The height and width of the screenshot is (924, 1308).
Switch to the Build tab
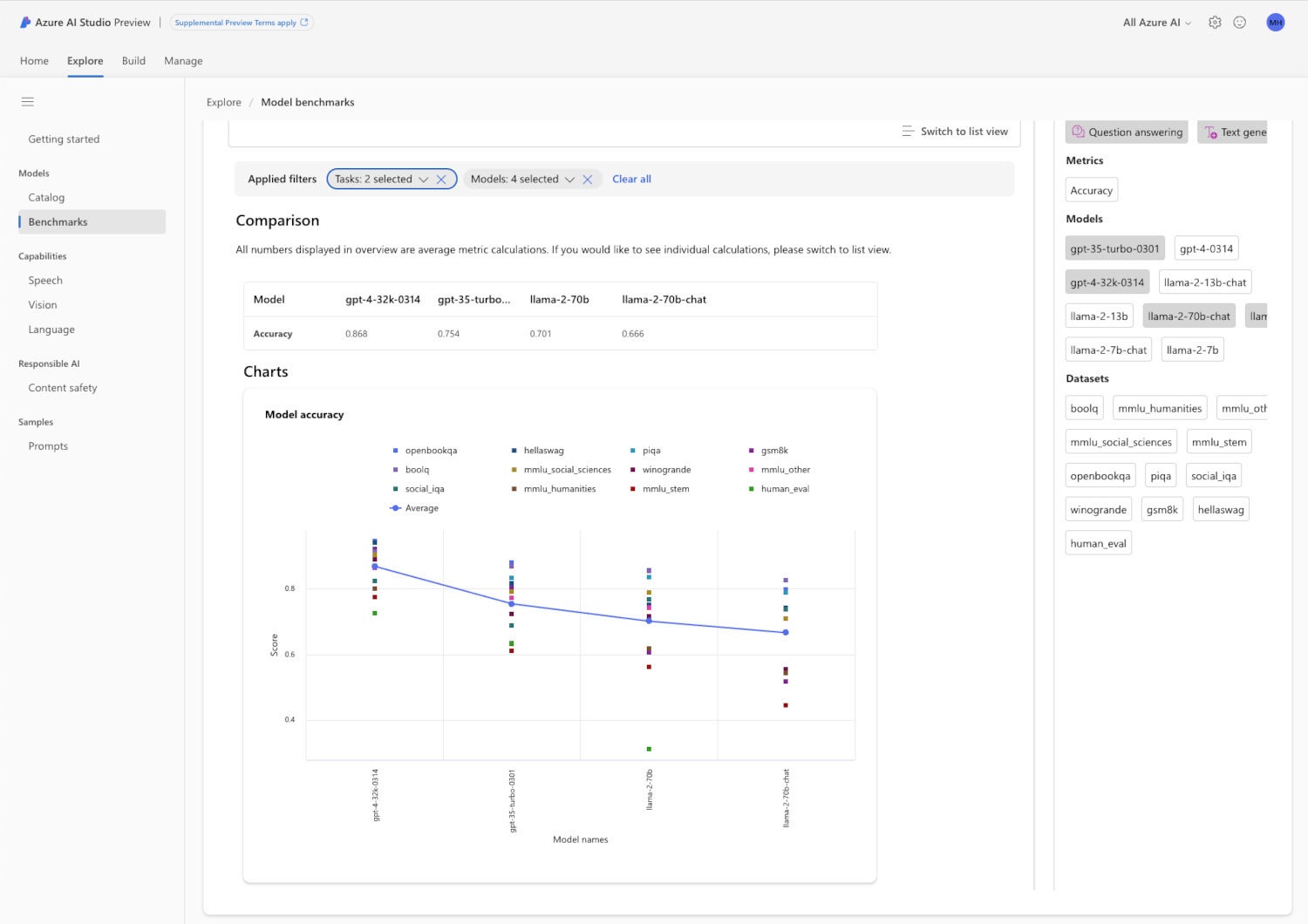[x=133, y=61]
